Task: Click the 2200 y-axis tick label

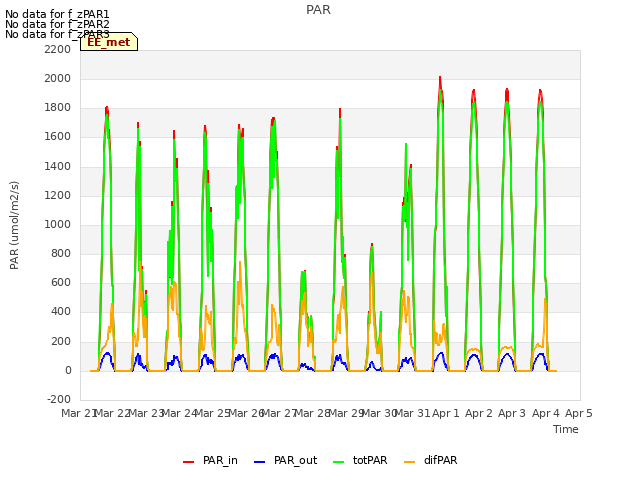Action: (58, 49)
